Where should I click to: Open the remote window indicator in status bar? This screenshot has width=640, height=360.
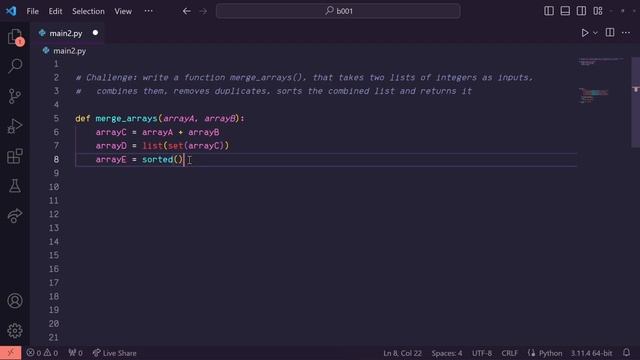[x=11, y=353]
